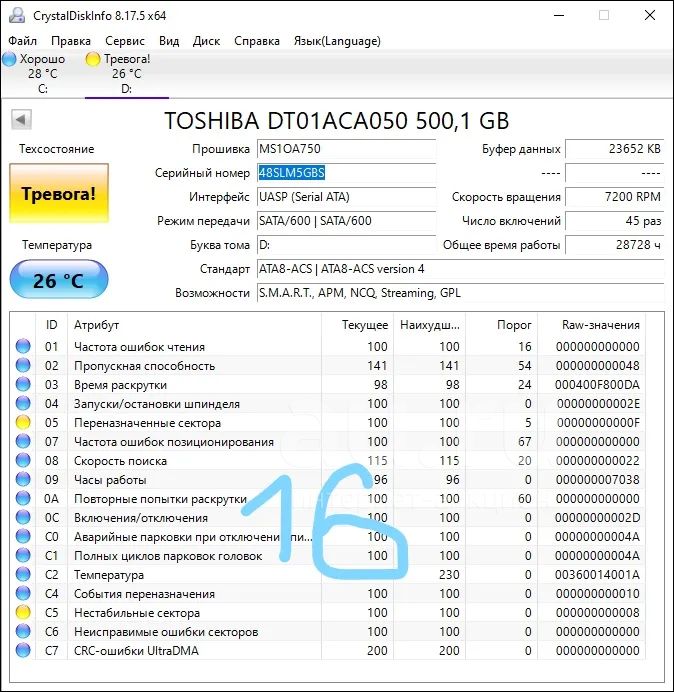Click status dot of attribute 03 spin-up time
The height and width of the screenshot is (692, 674).
tap(23, 384)
